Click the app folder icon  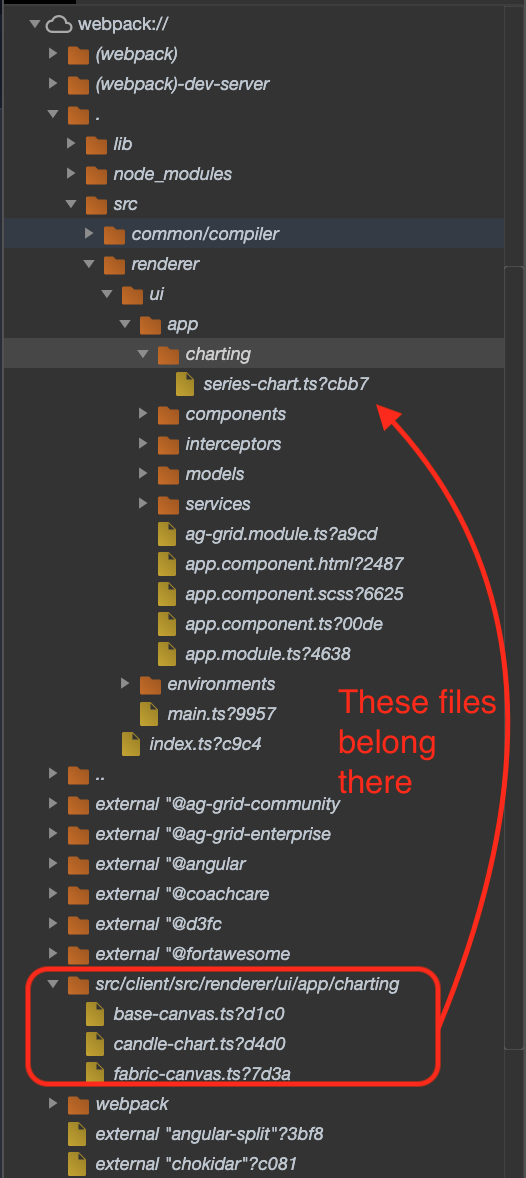pyautogui.click(x=150, y=325)
